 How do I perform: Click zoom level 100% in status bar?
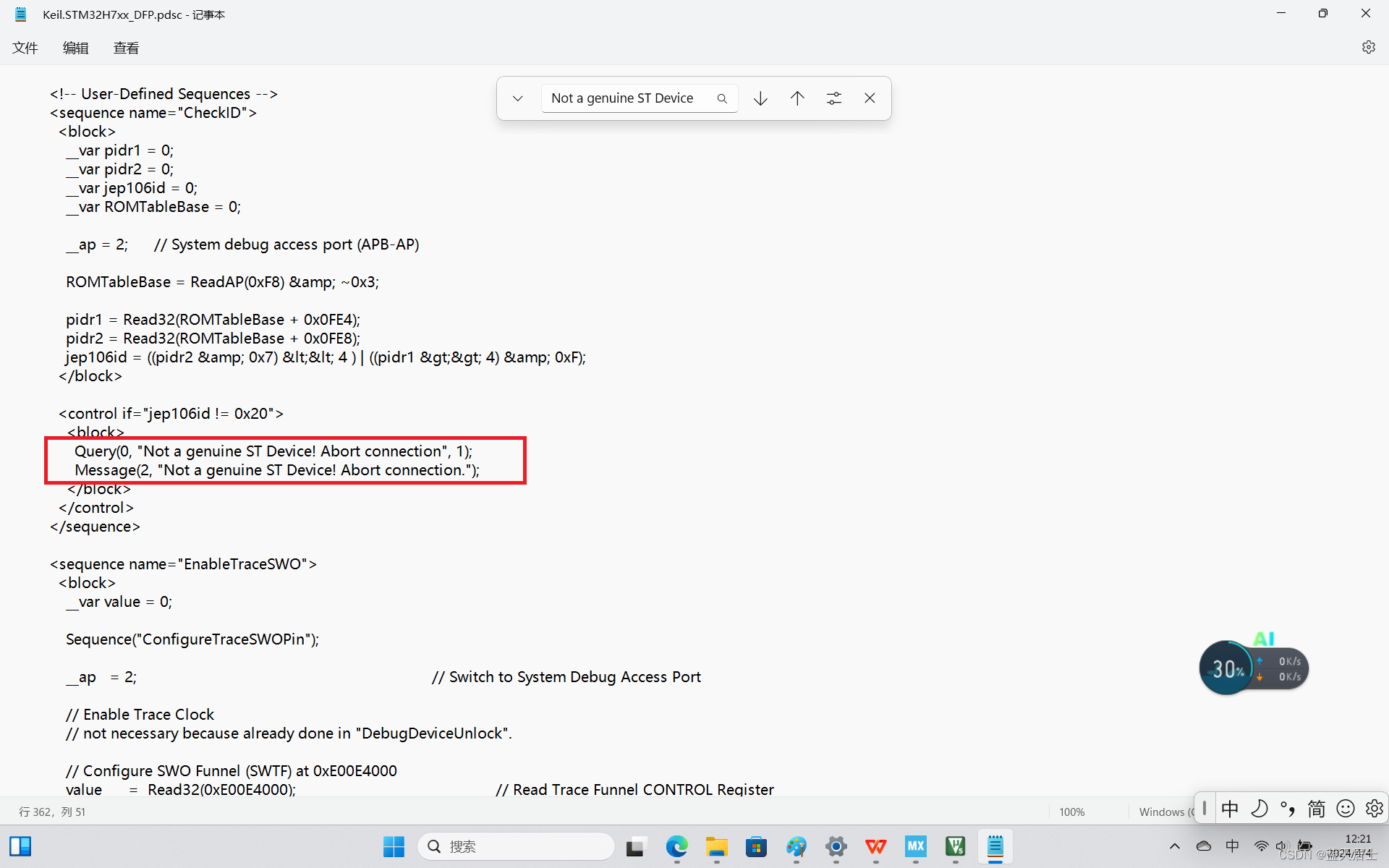click(x=1071, y=812)
